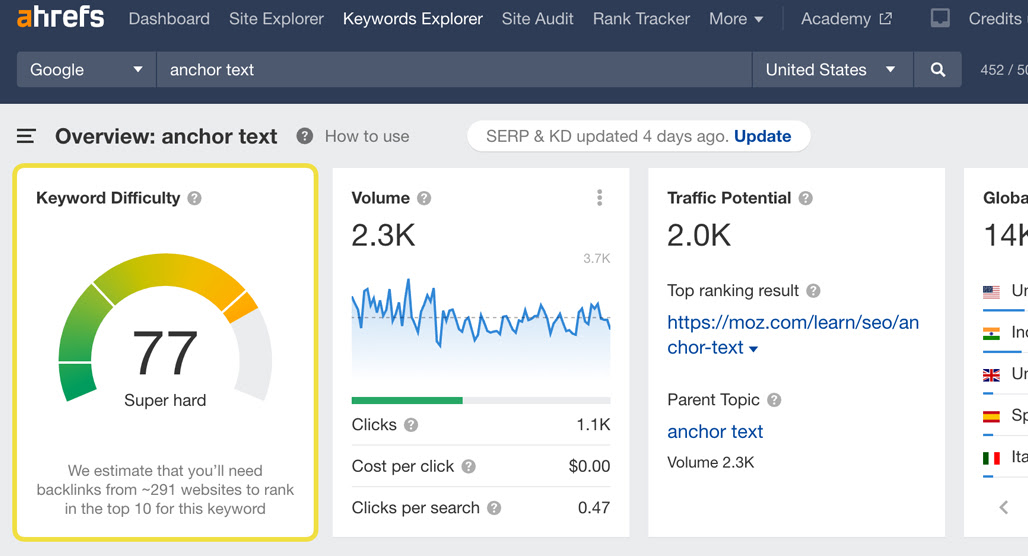Open the Dashboard tab
The image size is (1028, 556).
[x=169, y=19]
